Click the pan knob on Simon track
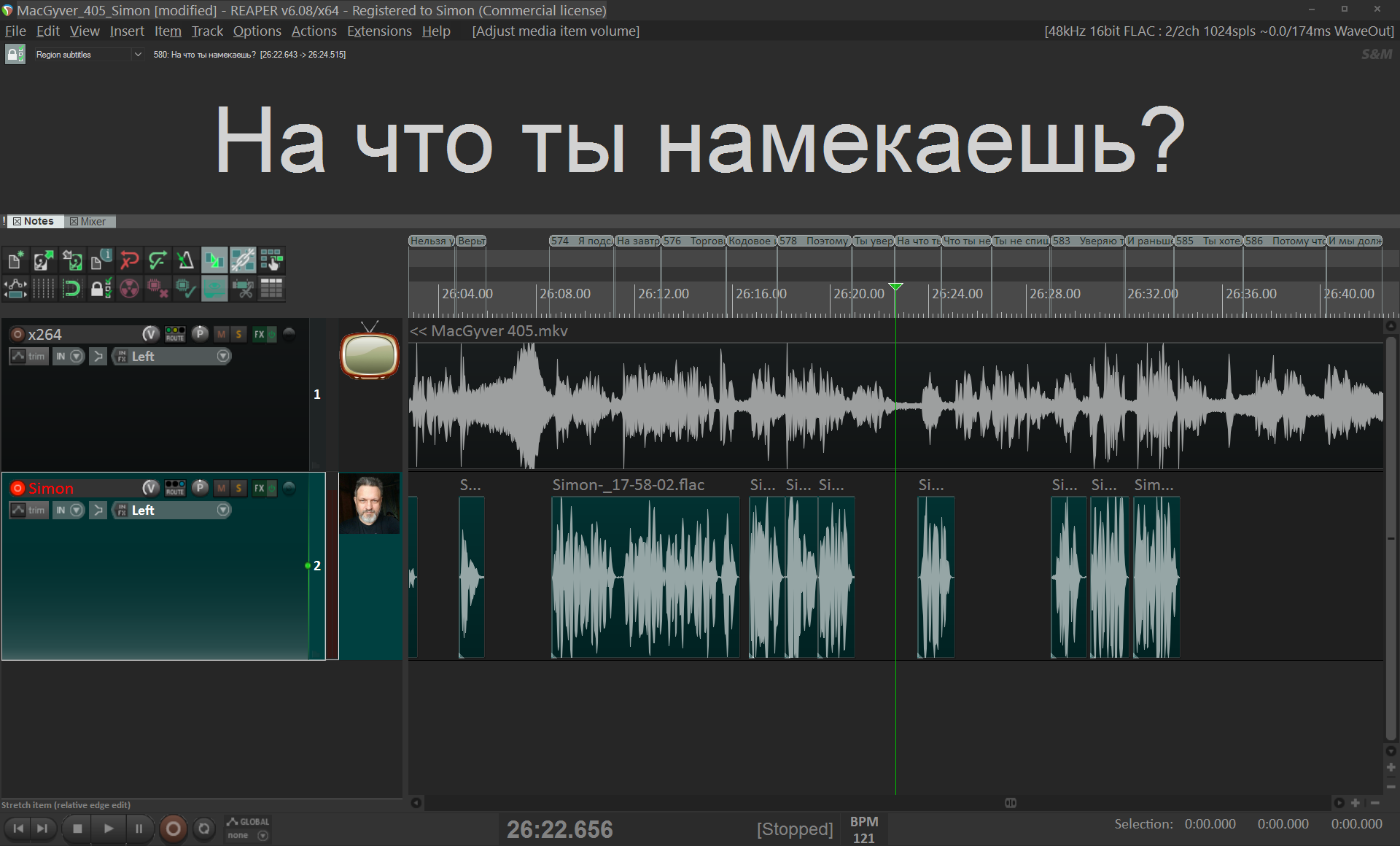 point(200,487)
